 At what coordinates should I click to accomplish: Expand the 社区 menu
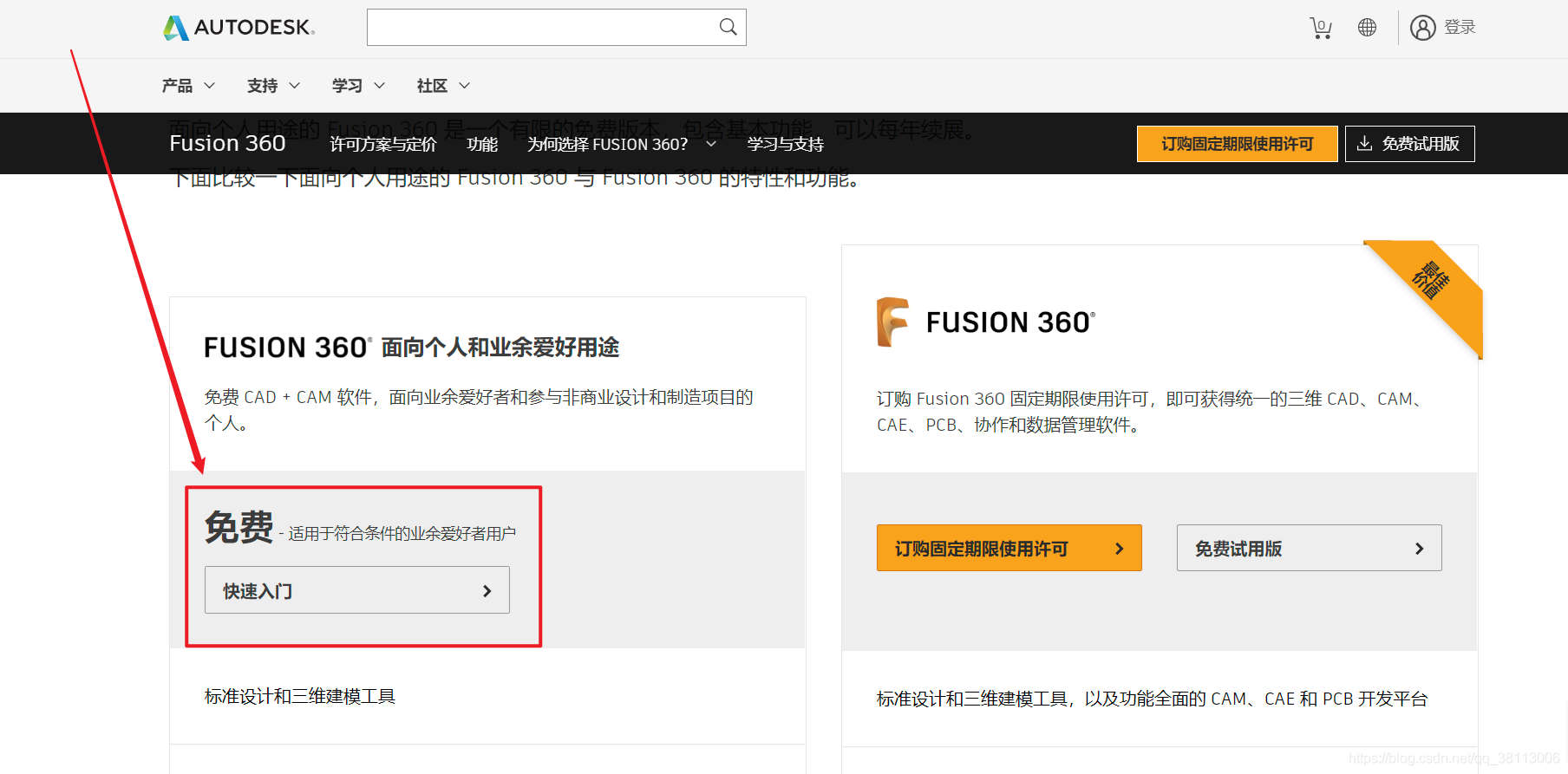coord(443,86)
